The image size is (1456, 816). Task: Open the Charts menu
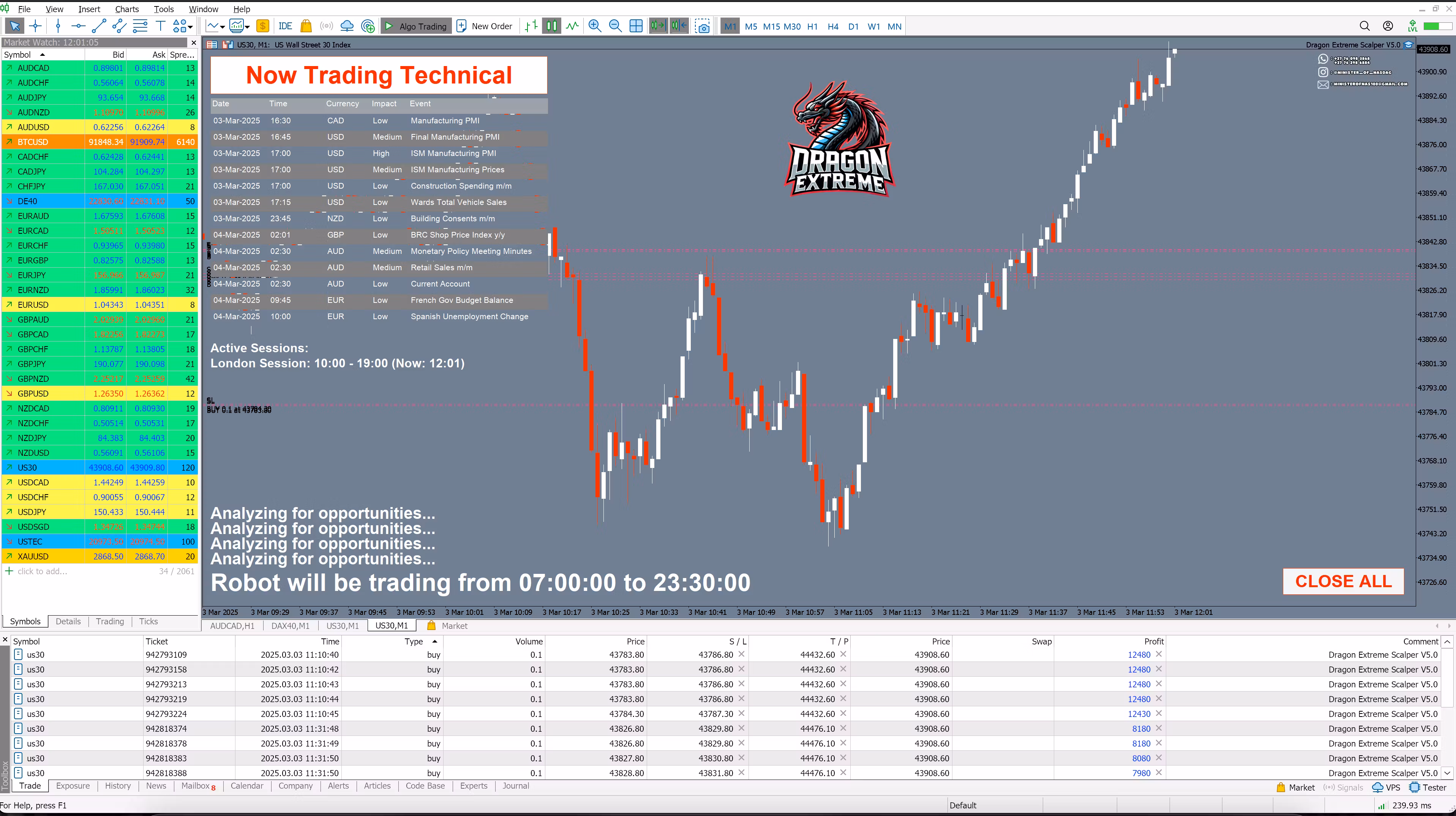pyautogui.click(x=126, y=9)
